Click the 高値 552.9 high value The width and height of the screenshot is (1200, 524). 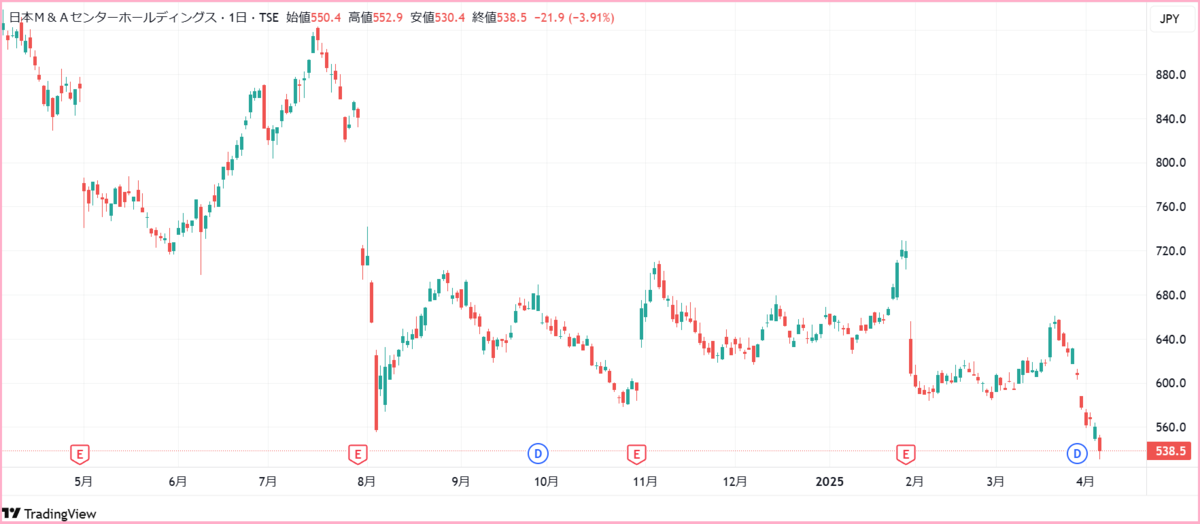click(x=375, y=18)
